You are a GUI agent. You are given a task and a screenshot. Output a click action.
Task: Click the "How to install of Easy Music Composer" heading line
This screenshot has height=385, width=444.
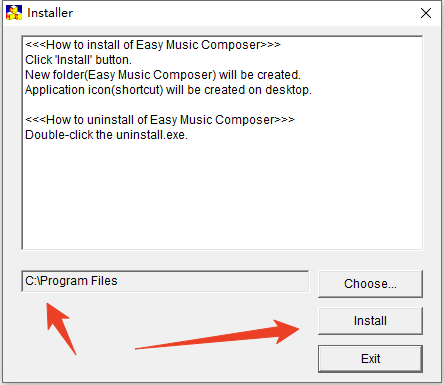coord(153,45)
